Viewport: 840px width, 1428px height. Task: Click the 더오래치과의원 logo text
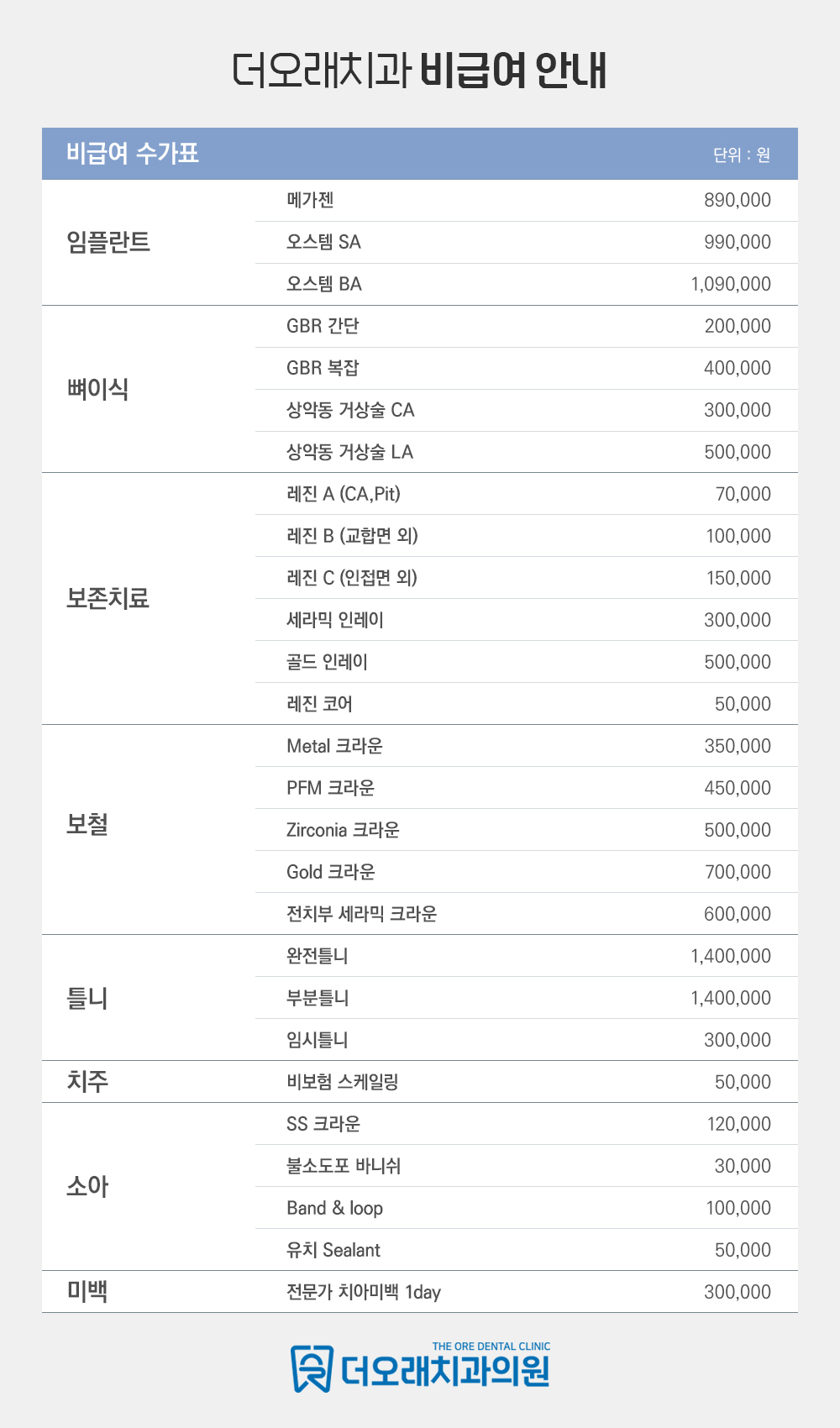[445, 1371]
